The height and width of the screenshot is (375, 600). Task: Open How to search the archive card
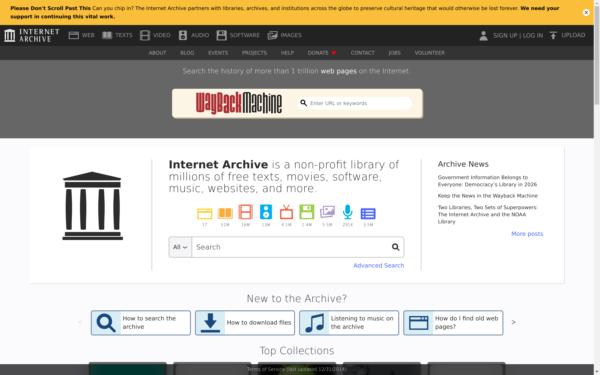(x=141, y=323)
